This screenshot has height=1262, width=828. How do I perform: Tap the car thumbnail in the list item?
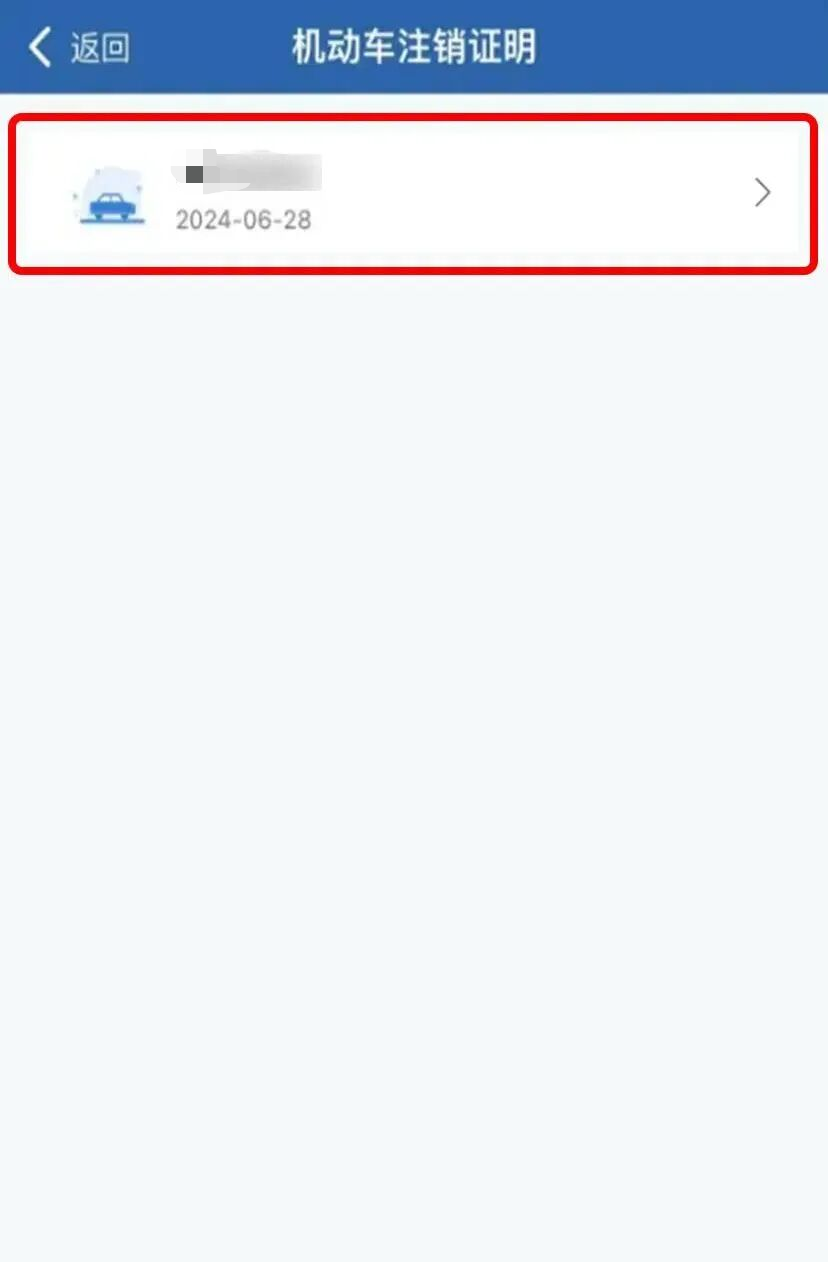110,196
